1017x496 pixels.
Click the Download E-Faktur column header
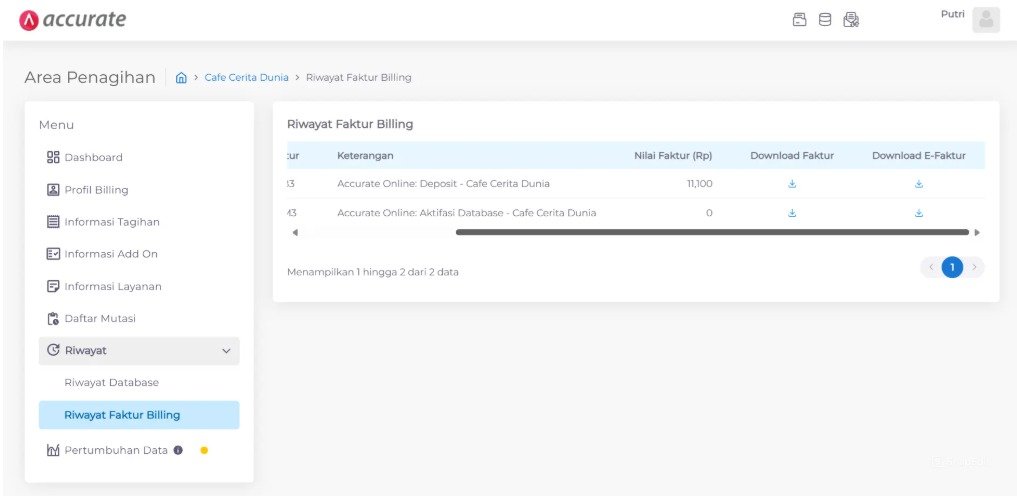918,156
